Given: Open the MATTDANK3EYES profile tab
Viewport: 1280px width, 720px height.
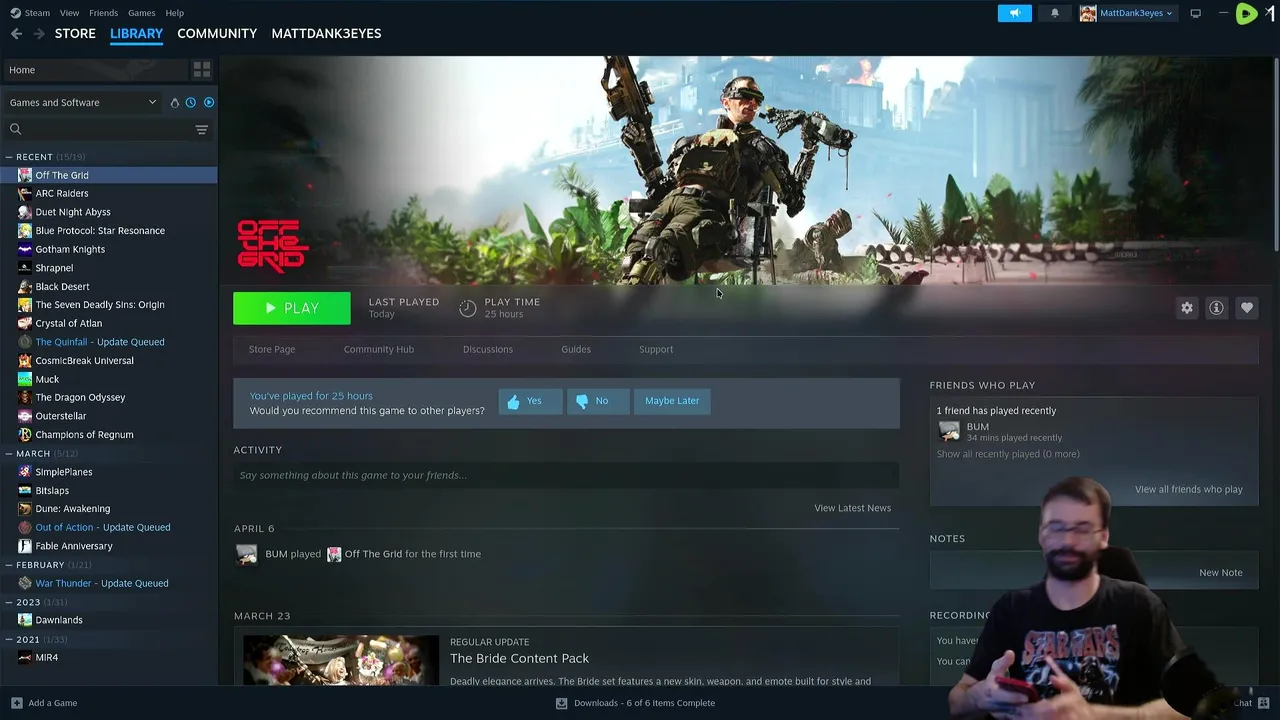Looking at the screenshot, I should (x=326, y=33).
